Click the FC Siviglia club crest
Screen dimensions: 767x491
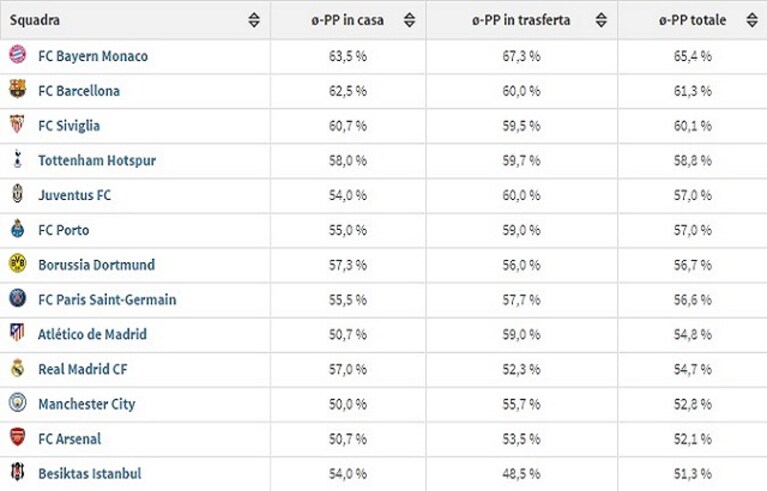tap(18, 124)
